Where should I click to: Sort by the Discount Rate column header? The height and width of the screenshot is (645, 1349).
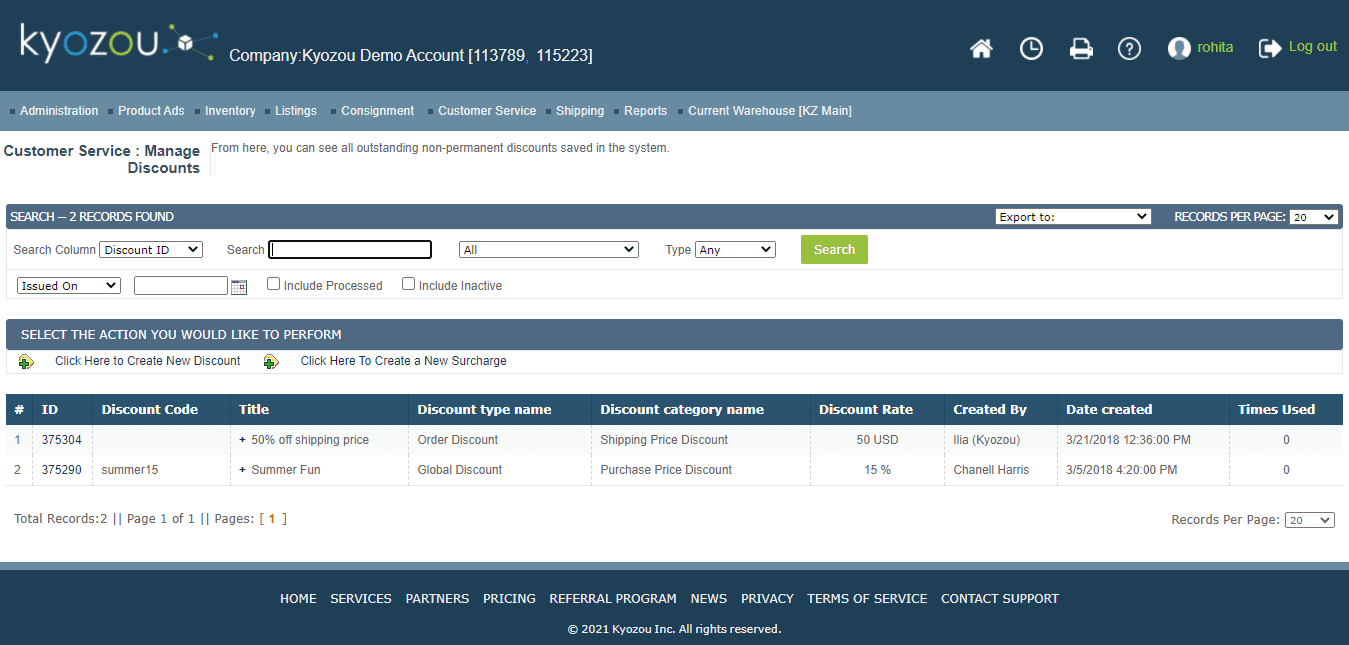pyautogui.click(x=866, y=409)
